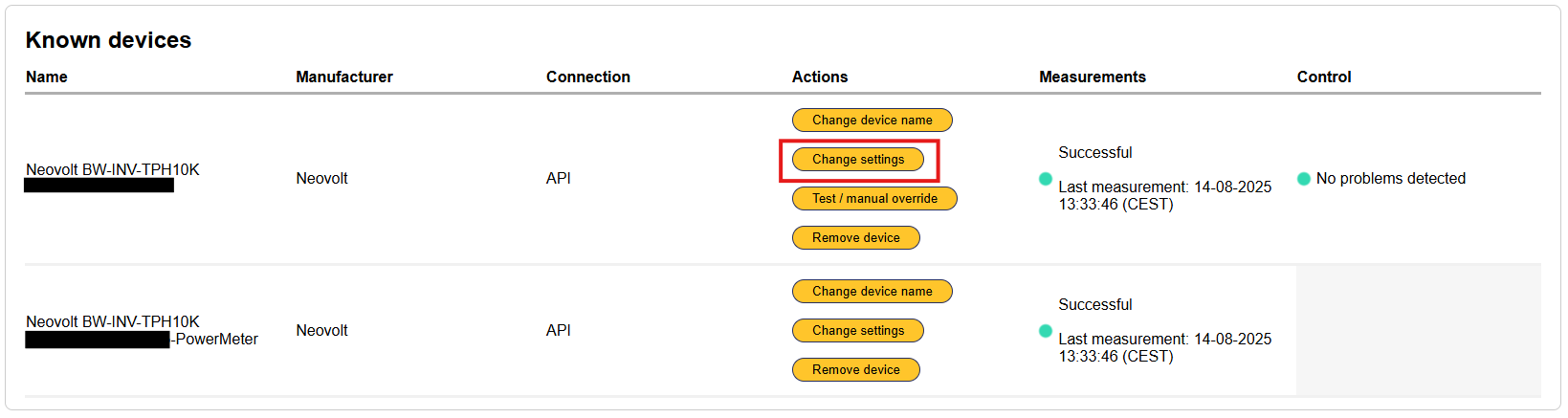Click the Test / manual override button

pyautogui.click(x=873, y=199)
